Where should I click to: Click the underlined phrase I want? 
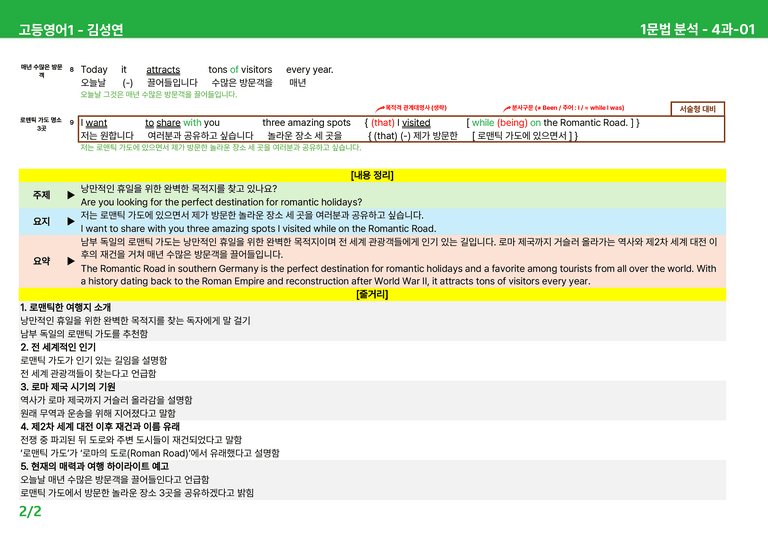[x=94, y=122]
